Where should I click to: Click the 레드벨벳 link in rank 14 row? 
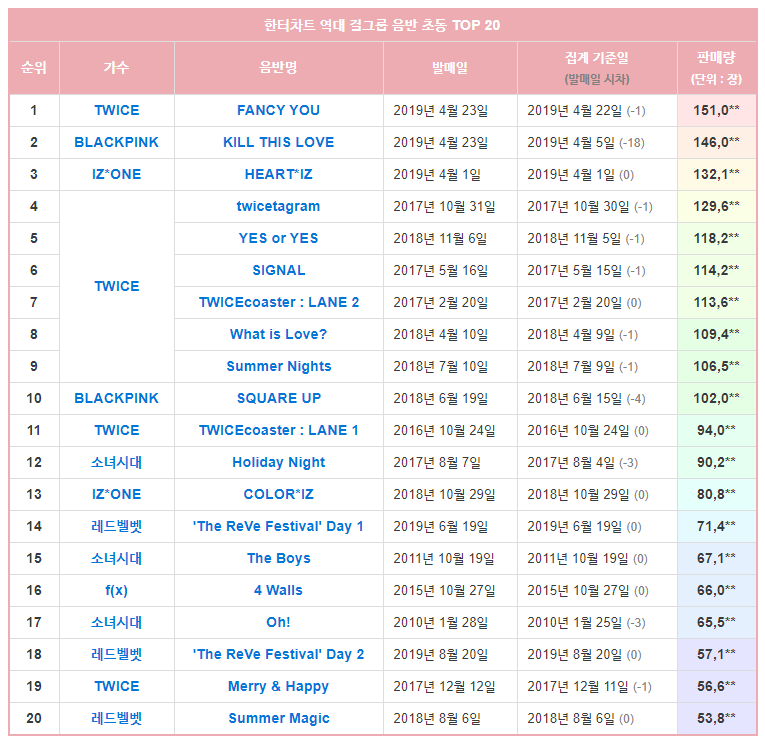117,526
